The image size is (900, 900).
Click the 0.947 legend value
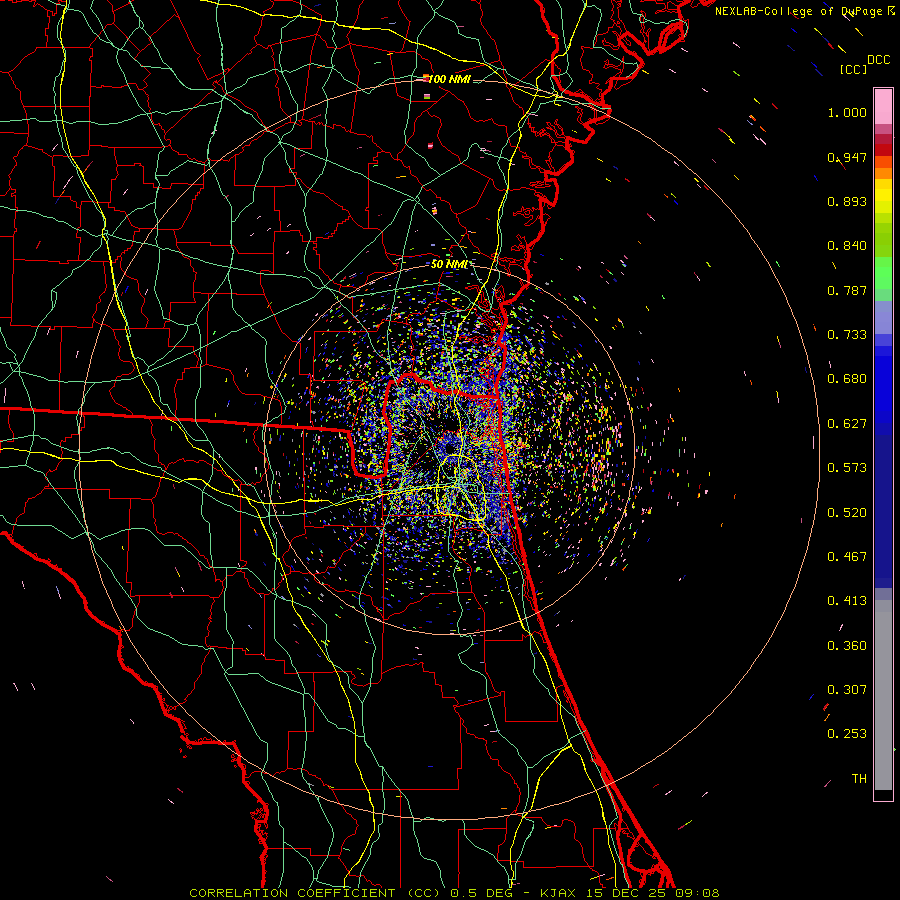point(847,157)
